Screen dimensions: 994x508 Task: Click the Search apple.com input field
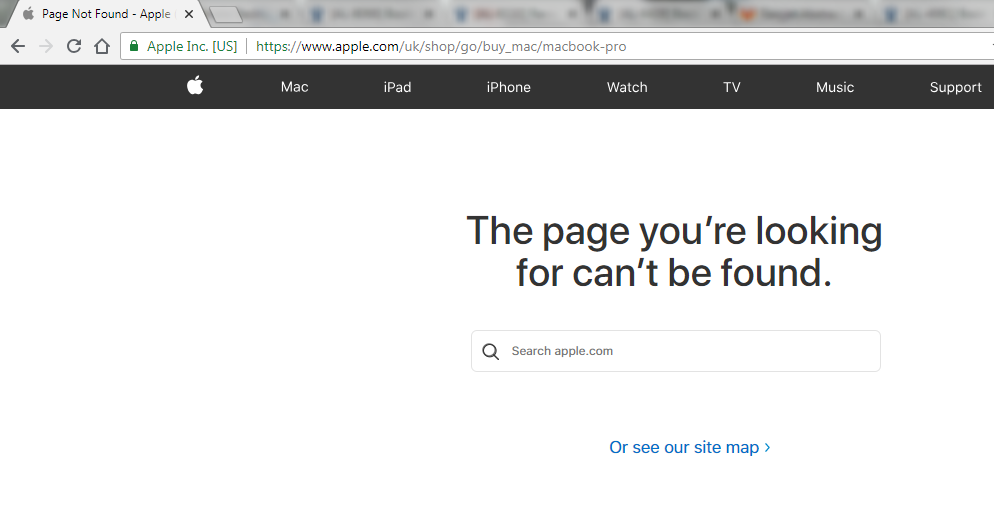676,351
